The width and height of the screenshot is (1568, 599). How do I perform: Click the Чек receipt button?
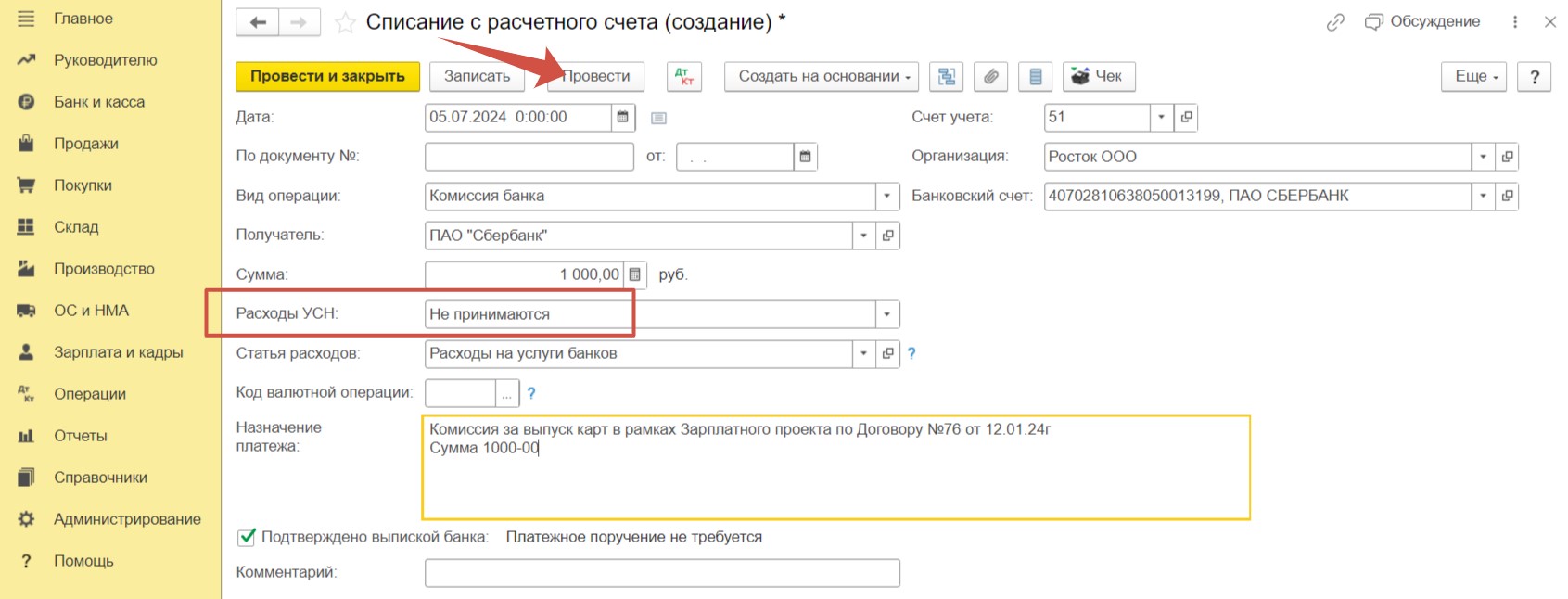point(1098,76)
